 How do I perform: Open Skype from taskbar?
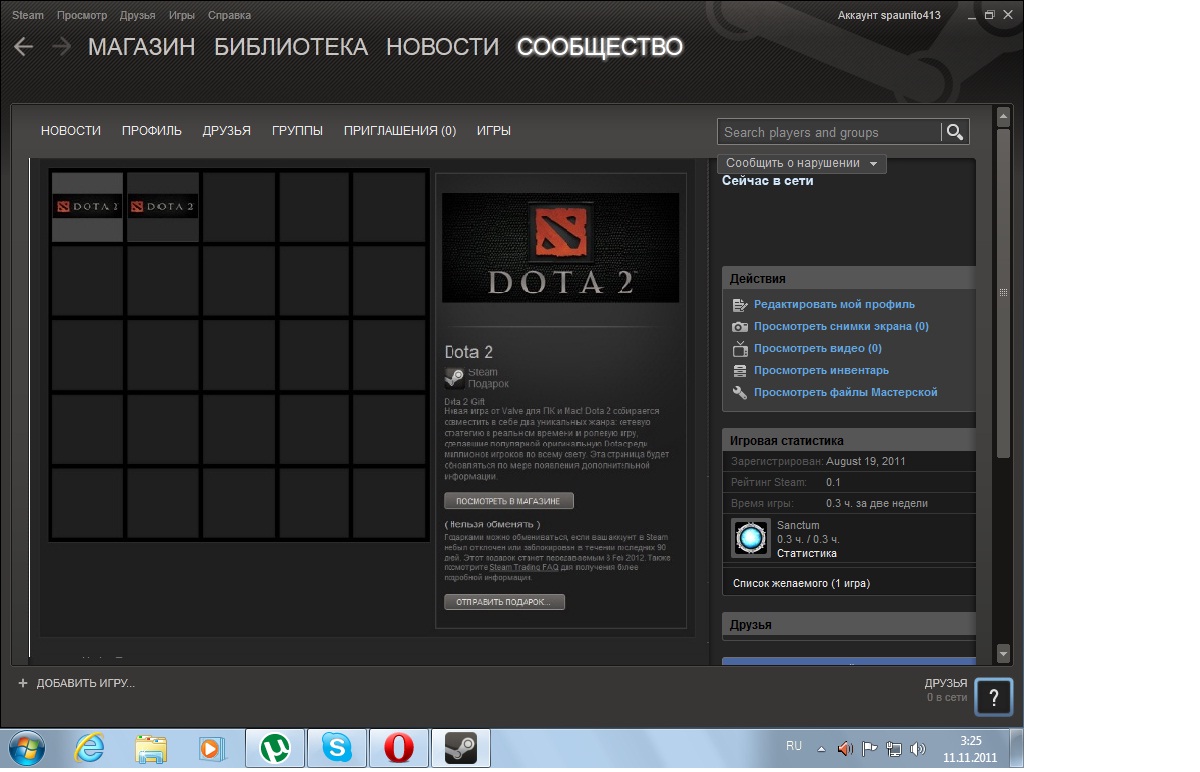tap(337, 748)
